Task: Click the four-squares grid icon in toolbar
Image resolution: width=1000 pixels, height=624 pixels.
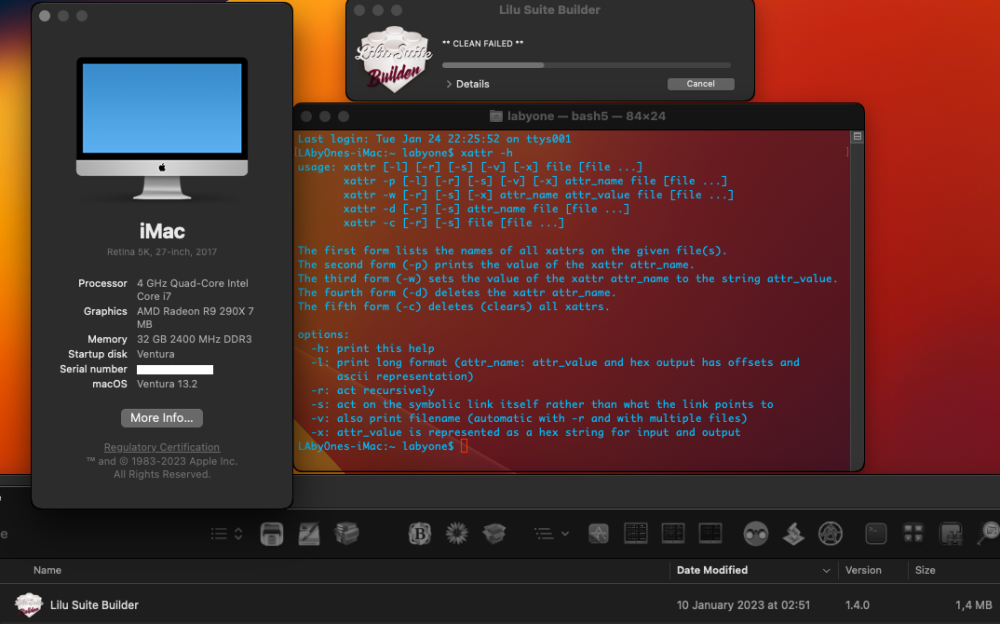Action: click(913, 533)
